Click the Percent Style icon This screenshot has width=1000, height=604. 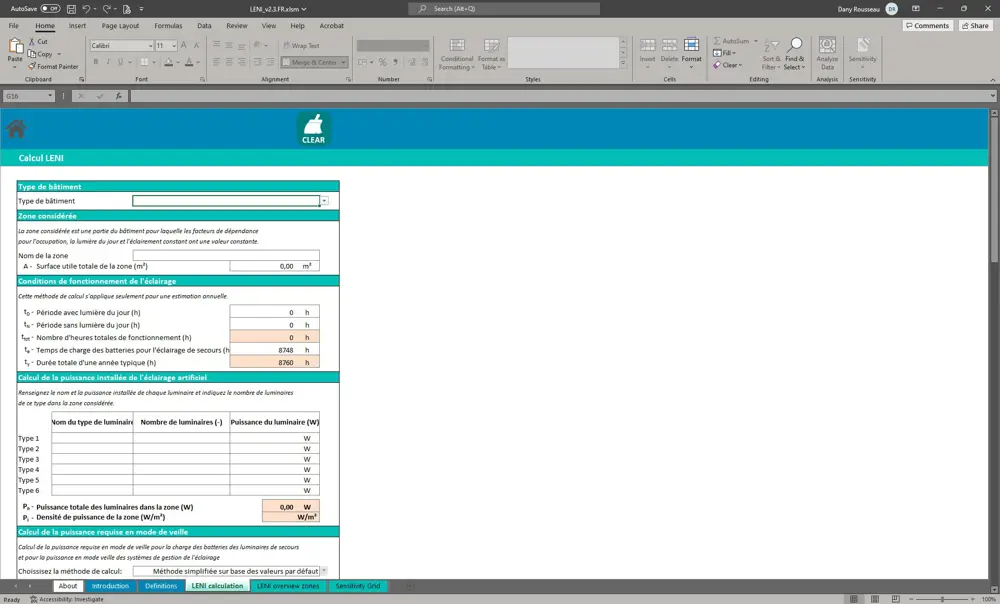pyautogui.click(x=383, y=62)
